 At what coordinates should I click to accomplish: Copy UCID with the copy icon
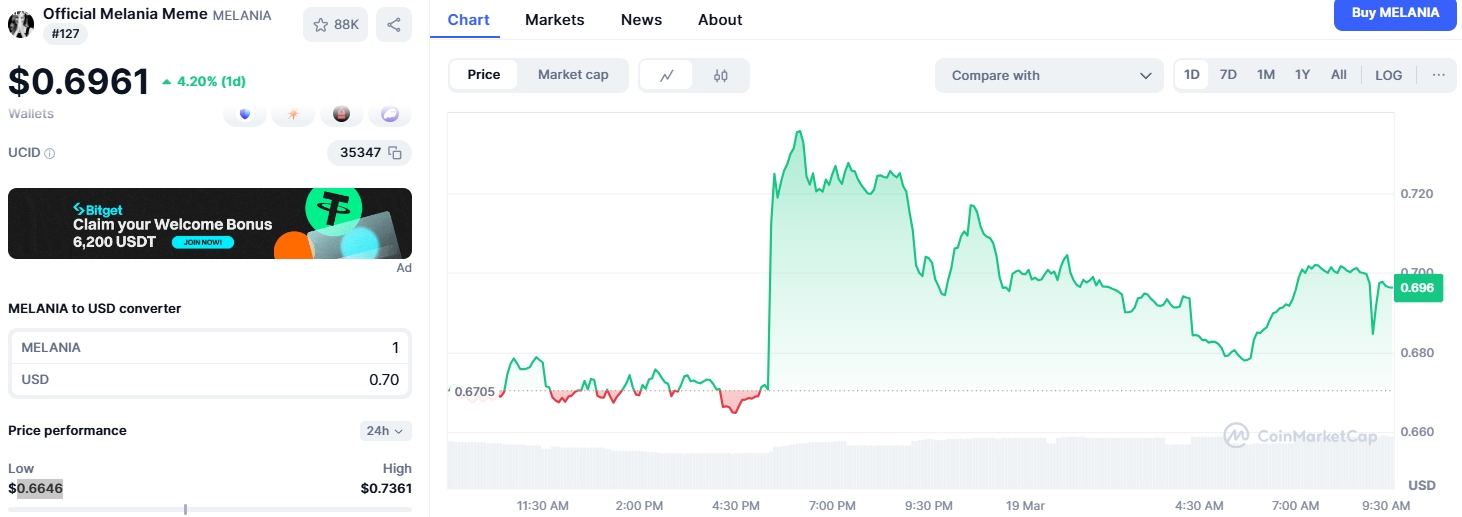[395, 153]
